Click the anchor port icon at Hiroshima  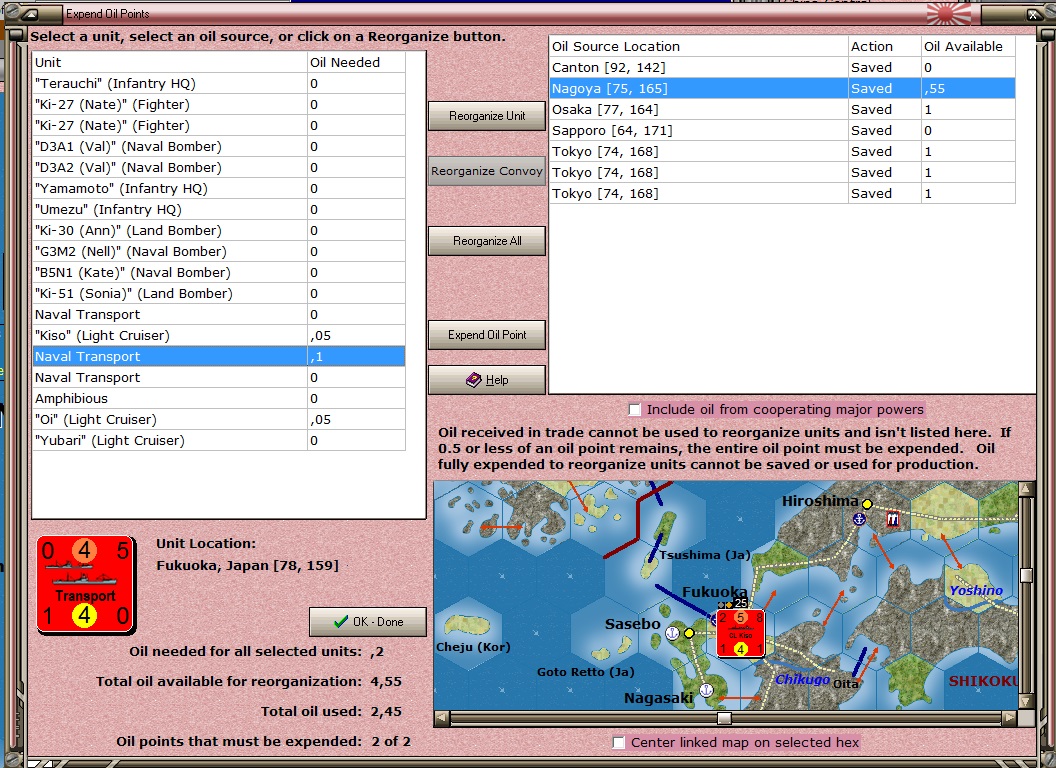pyautogui.click(x=858, y=519)
